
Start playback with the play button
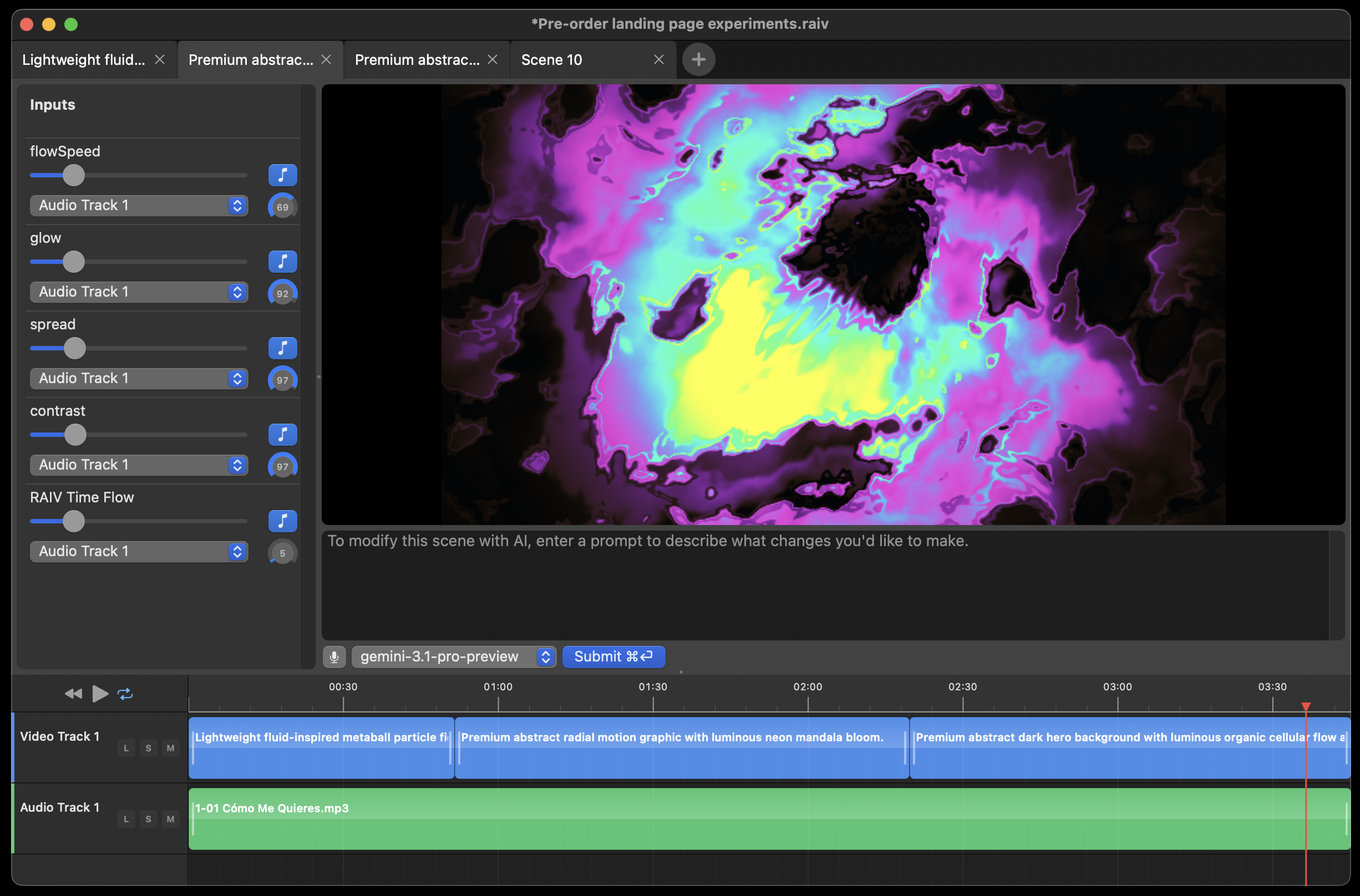(100, 694)
